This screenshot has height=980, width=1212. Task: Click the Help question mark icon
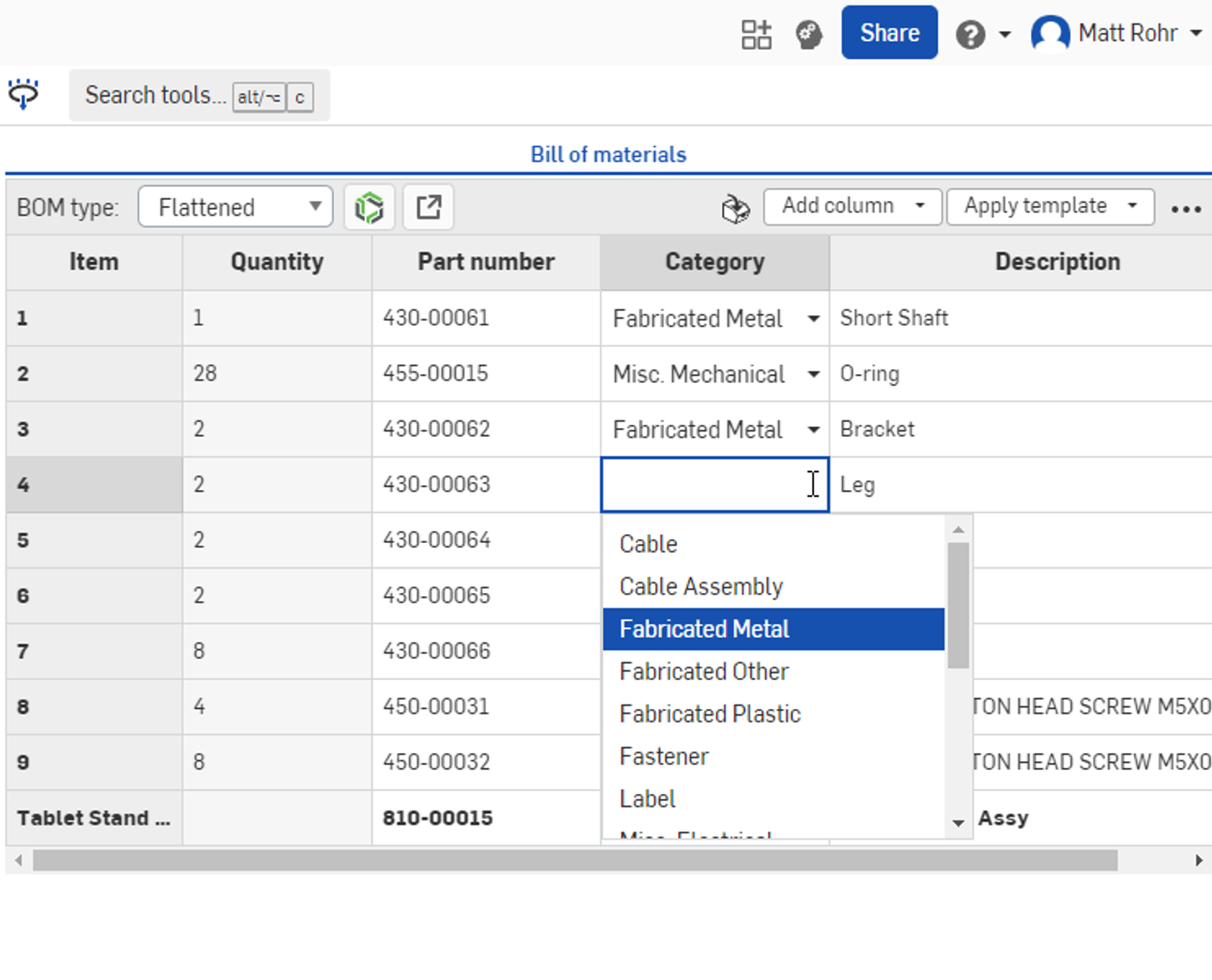coord(970,34)
